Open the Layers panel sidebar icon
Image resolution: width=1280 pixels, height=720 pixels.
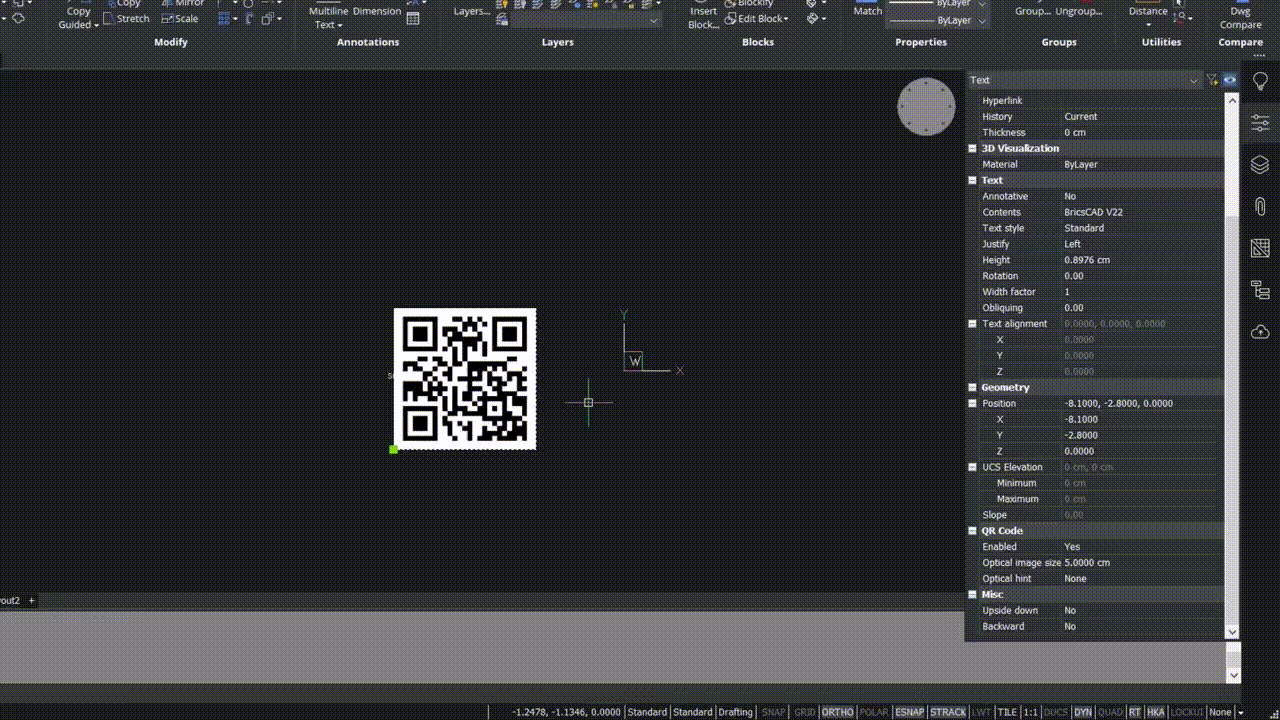point(1260,164)
